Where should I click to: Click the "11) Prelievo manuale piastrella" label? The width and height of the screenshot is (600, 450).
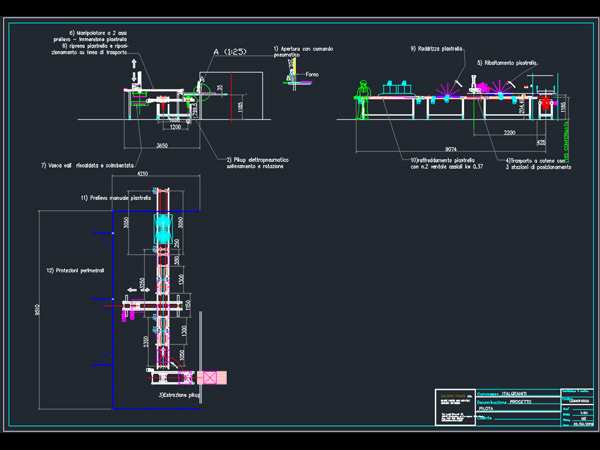click(x=116, y=198)
